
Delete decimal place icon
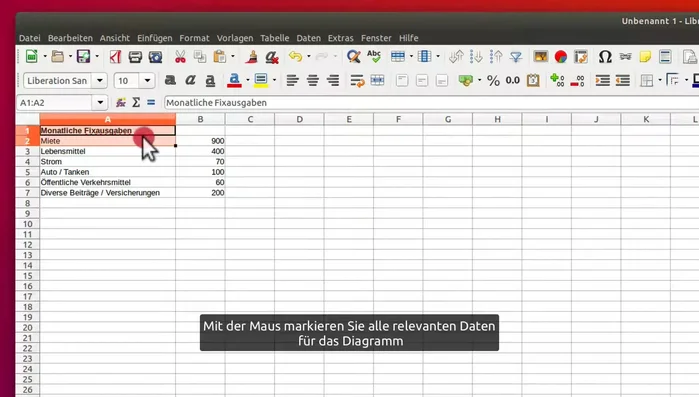pyautogui.click(x=577, y=81)
